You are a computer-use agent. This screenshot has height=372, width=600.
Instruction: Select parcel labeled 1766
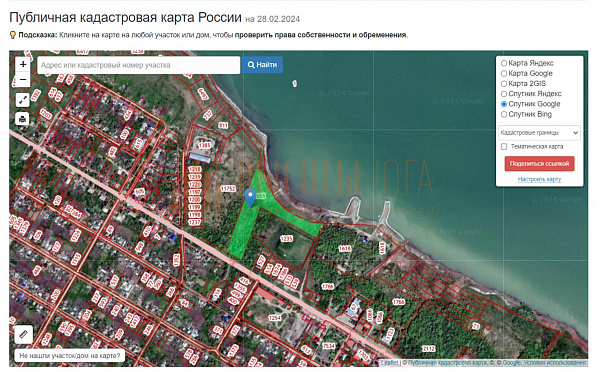click(327, 286)
